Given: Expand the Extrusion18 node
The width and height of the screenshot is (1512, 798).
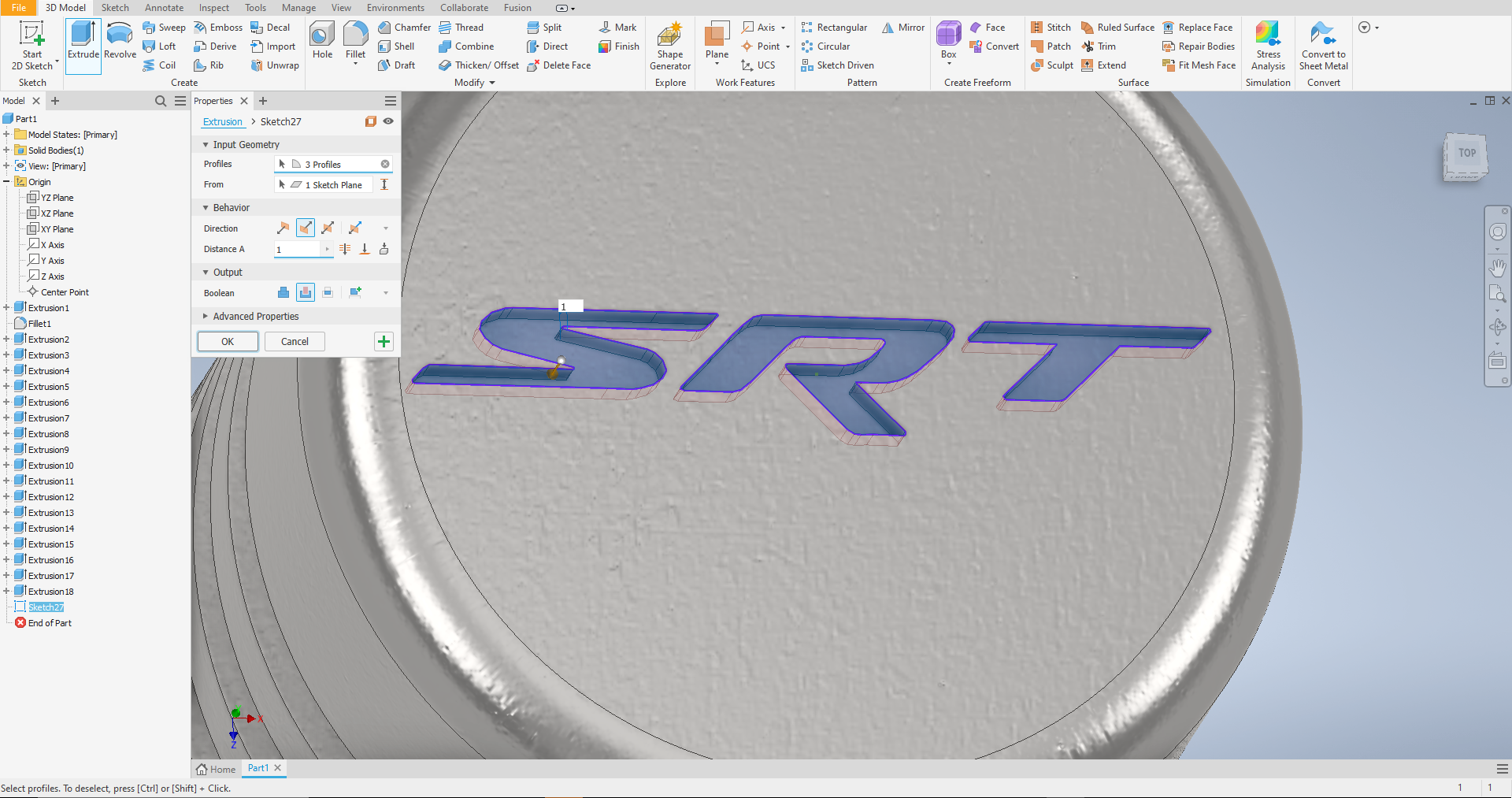Looking at the screenshot, I should 6,592.
